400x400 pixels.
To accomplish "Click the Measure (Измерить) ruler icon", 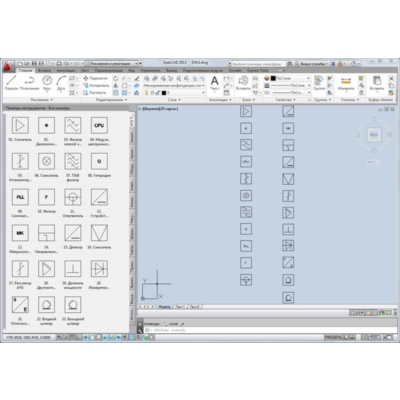I will [x=346, y=83].
